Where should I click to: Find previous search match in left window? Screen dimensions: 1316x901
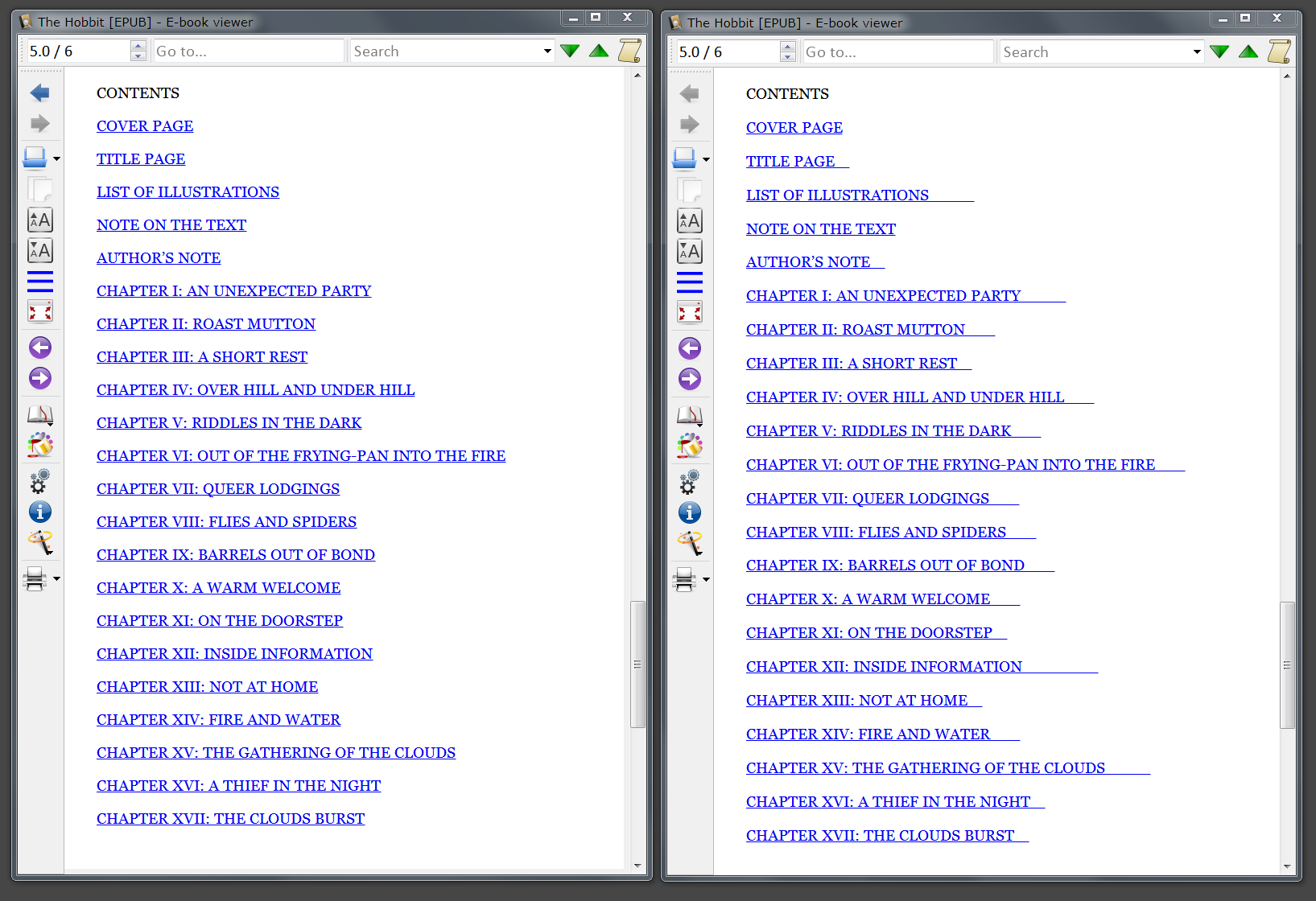click(x=599, y=51)
